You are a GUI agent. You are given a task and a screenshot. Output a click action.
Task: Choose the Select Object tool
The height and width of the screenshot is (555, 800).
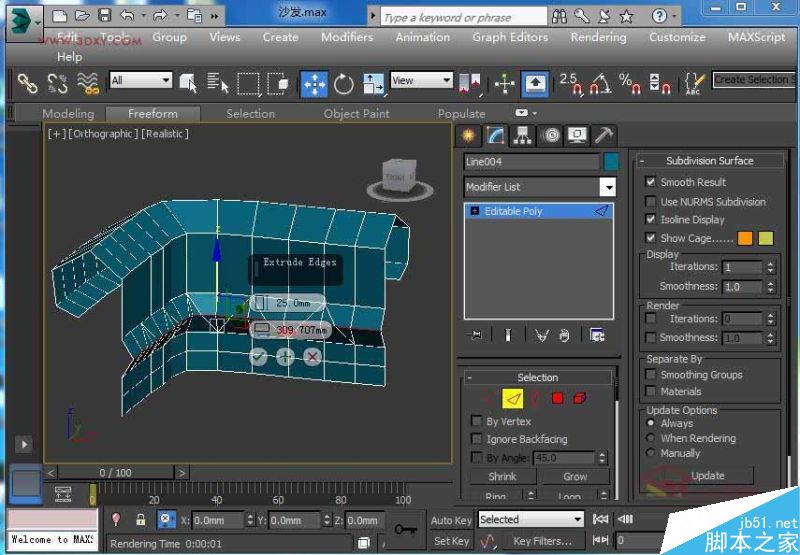(x=188, y=83)
